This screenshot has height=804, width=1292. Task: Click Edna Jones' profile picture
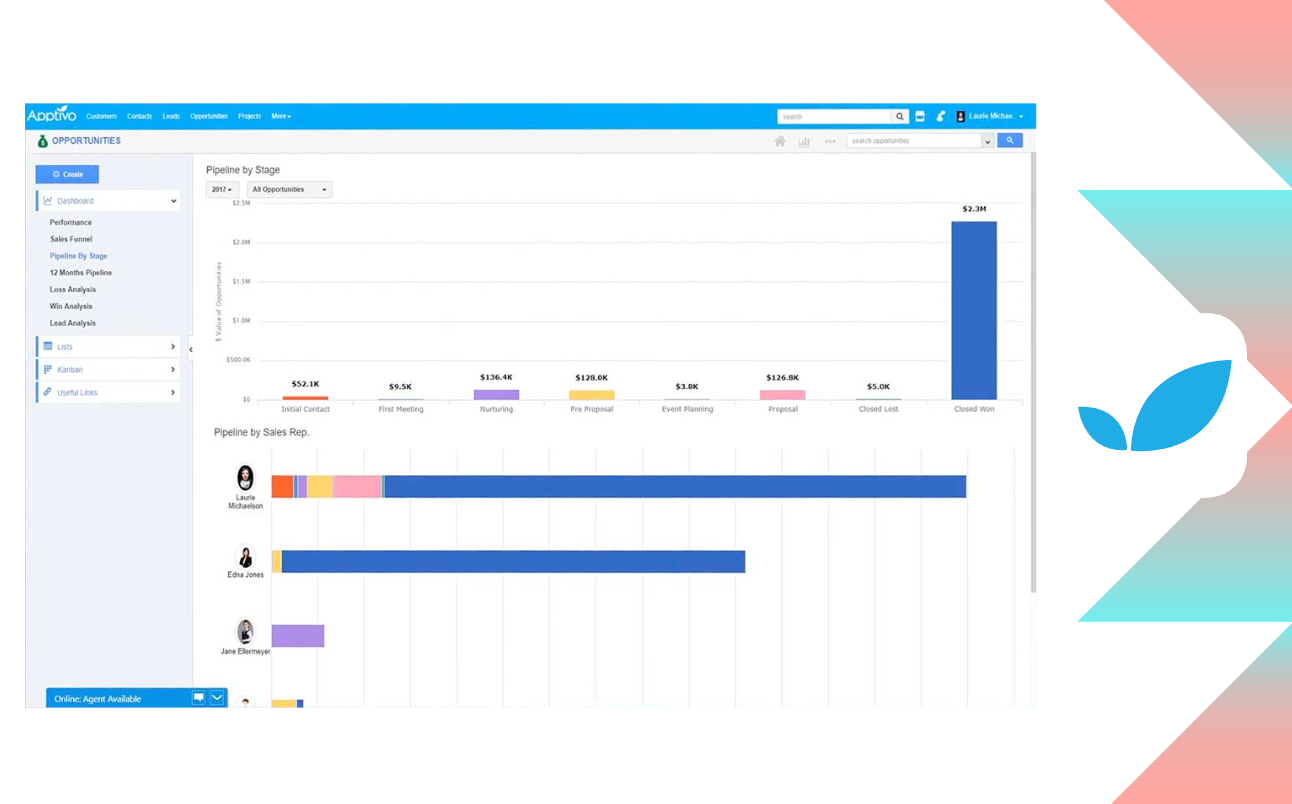(245, 557)
